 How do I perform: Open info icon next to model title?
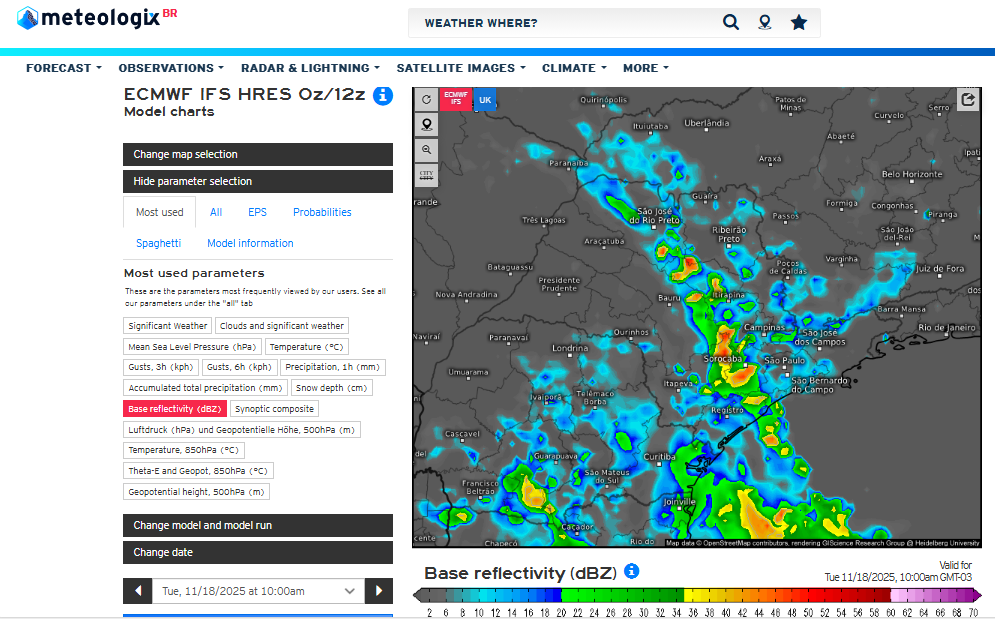[382, 96]
